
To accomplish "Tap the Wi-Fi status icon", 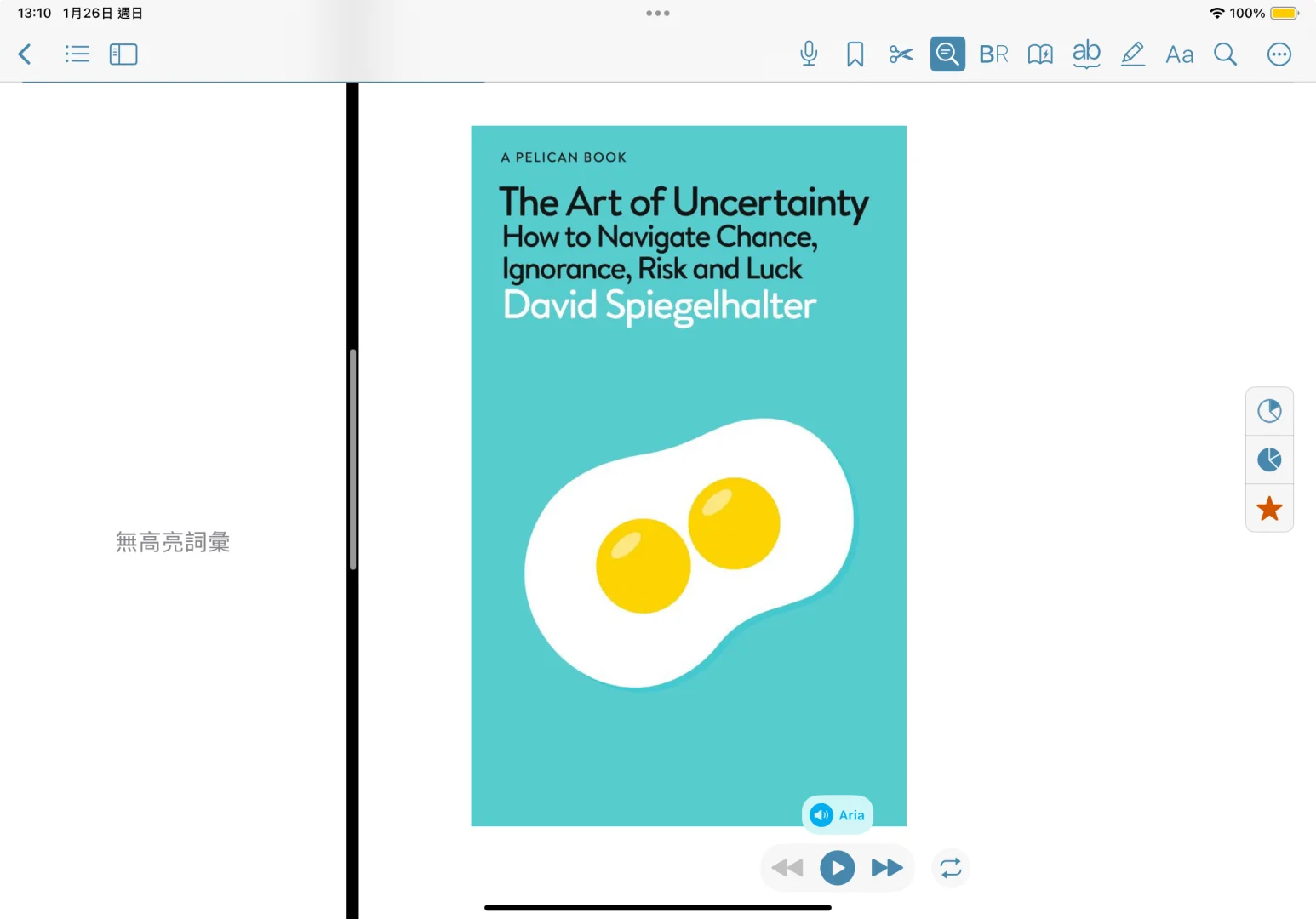I will coord(1217,13).
